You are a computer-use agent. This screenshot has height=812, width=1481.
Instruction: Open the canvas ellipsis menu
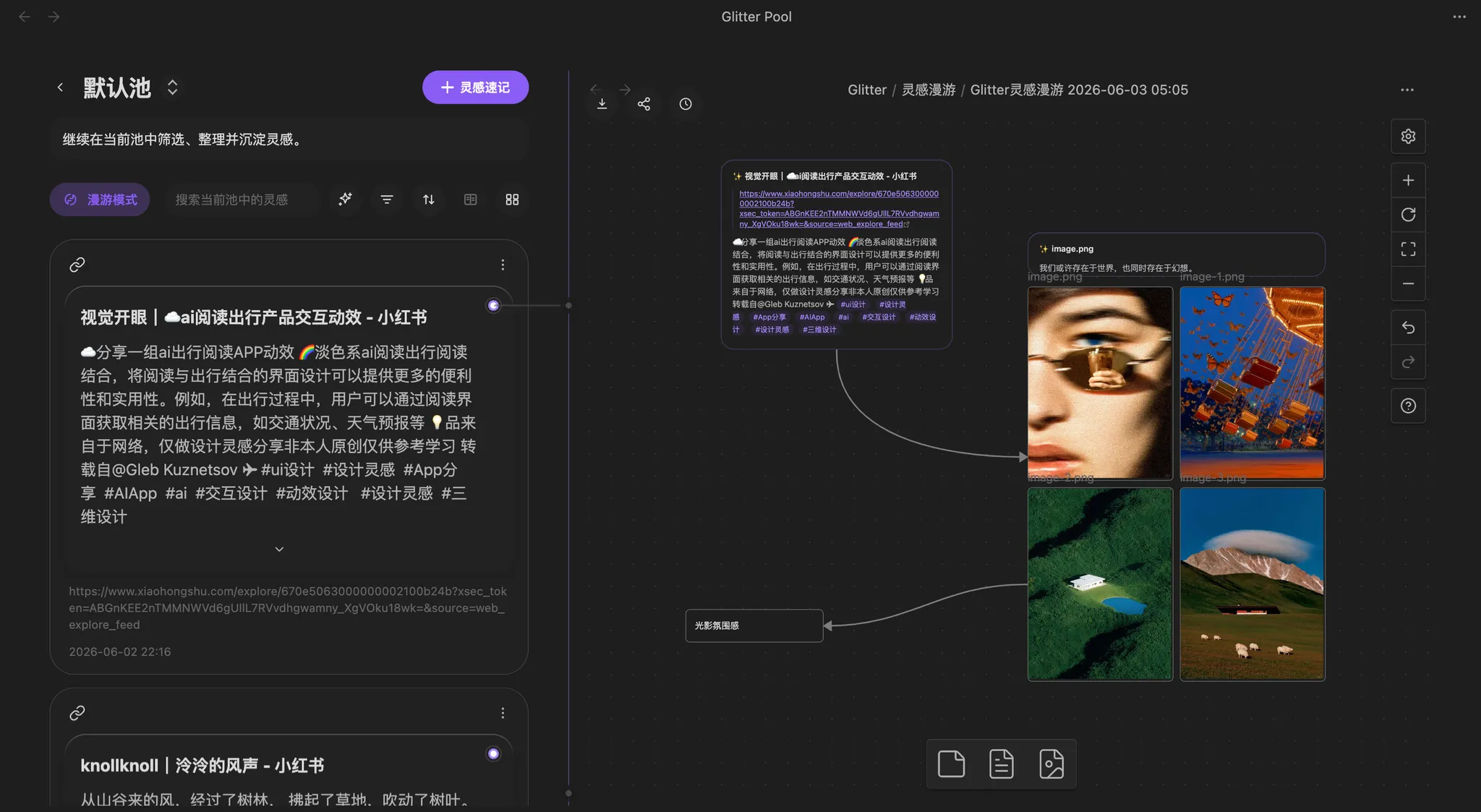tap(1407, 90)
